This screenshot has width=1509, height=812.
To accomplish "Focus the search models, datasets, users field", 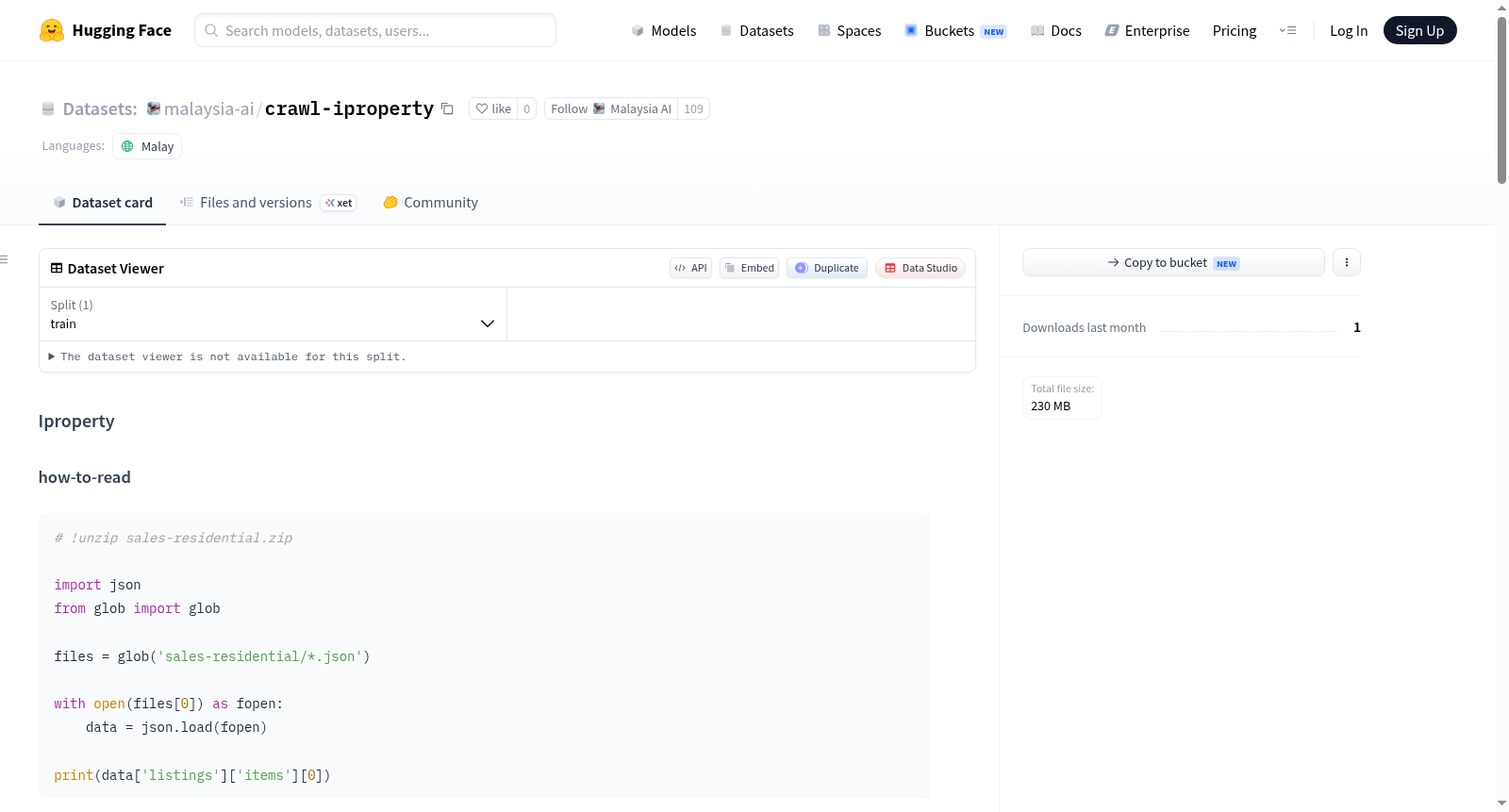I will click(x=375, y=30).
